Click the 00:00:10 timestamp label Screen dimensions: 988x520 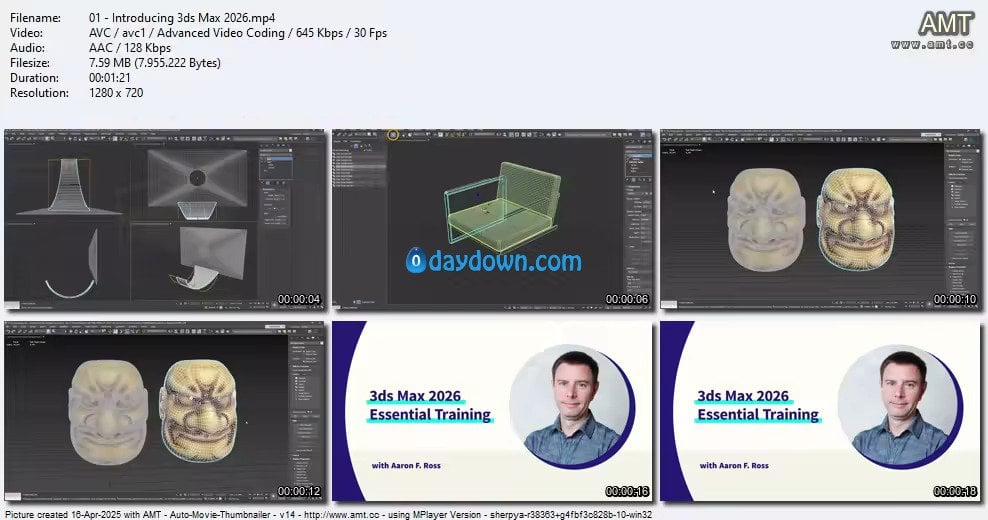click(955, 299)
